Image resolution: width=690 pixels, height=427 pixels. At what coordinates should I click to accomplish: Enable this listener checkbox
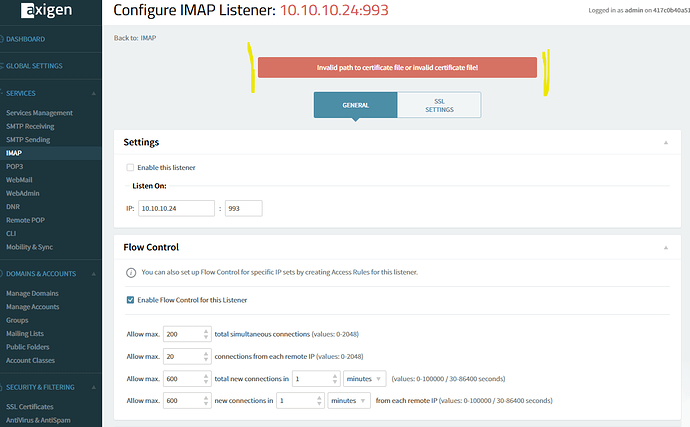pos(130,167)
